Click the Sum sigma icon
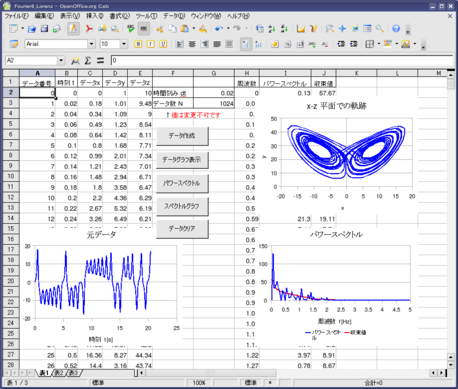458x389 pixels. [88, 61]
